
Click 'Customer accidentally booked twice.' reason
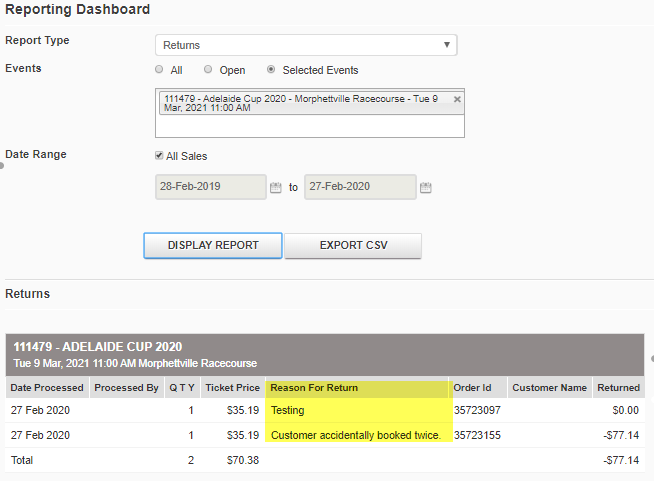[x=356, y=435]
